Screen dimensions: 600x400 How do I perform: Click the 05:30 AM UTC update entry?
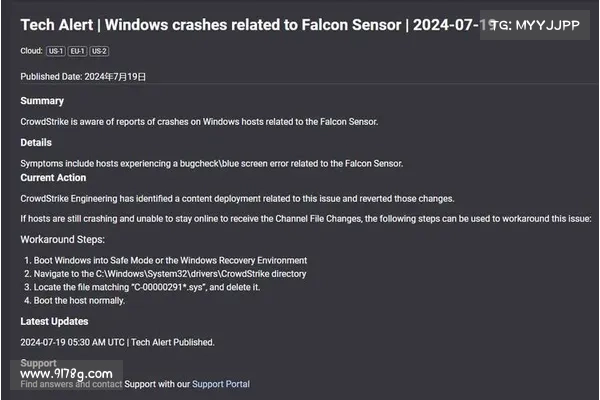[x=117, y=342]
